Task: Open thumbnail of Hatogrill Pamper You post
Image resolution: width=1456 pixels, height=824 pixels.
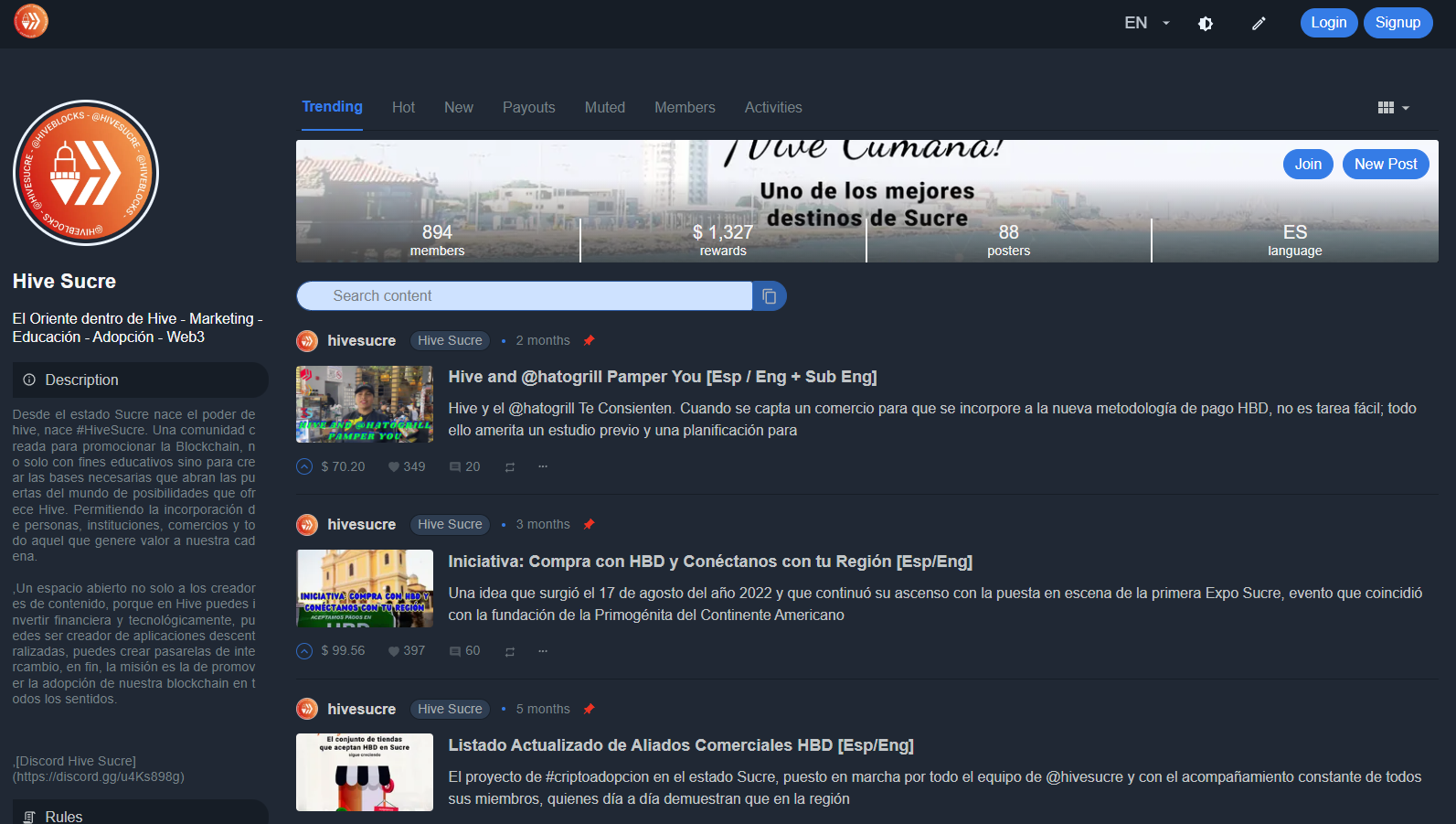Action: click(365, 404)
